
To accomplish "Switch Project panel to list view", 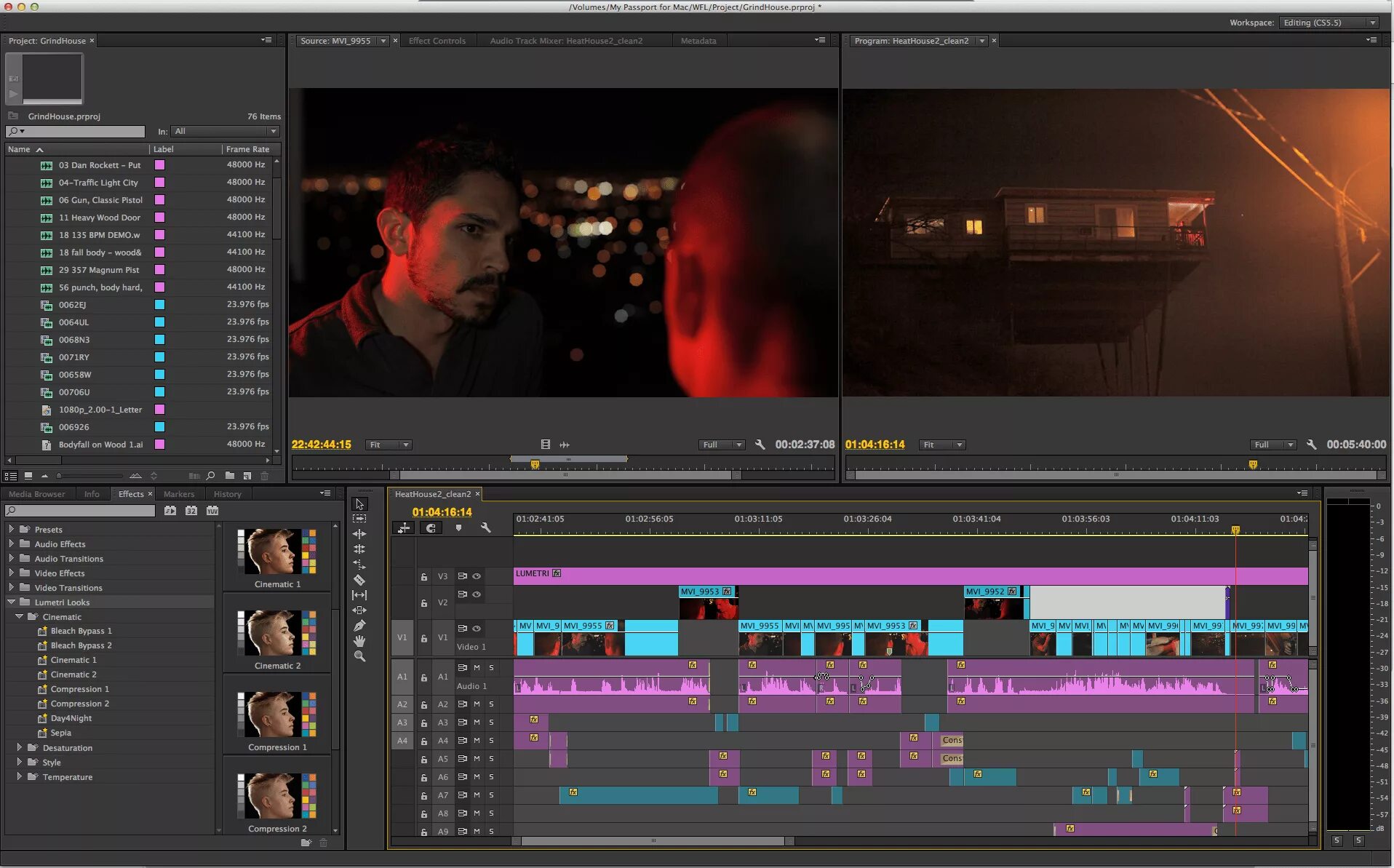I will [x=11, y=476].
